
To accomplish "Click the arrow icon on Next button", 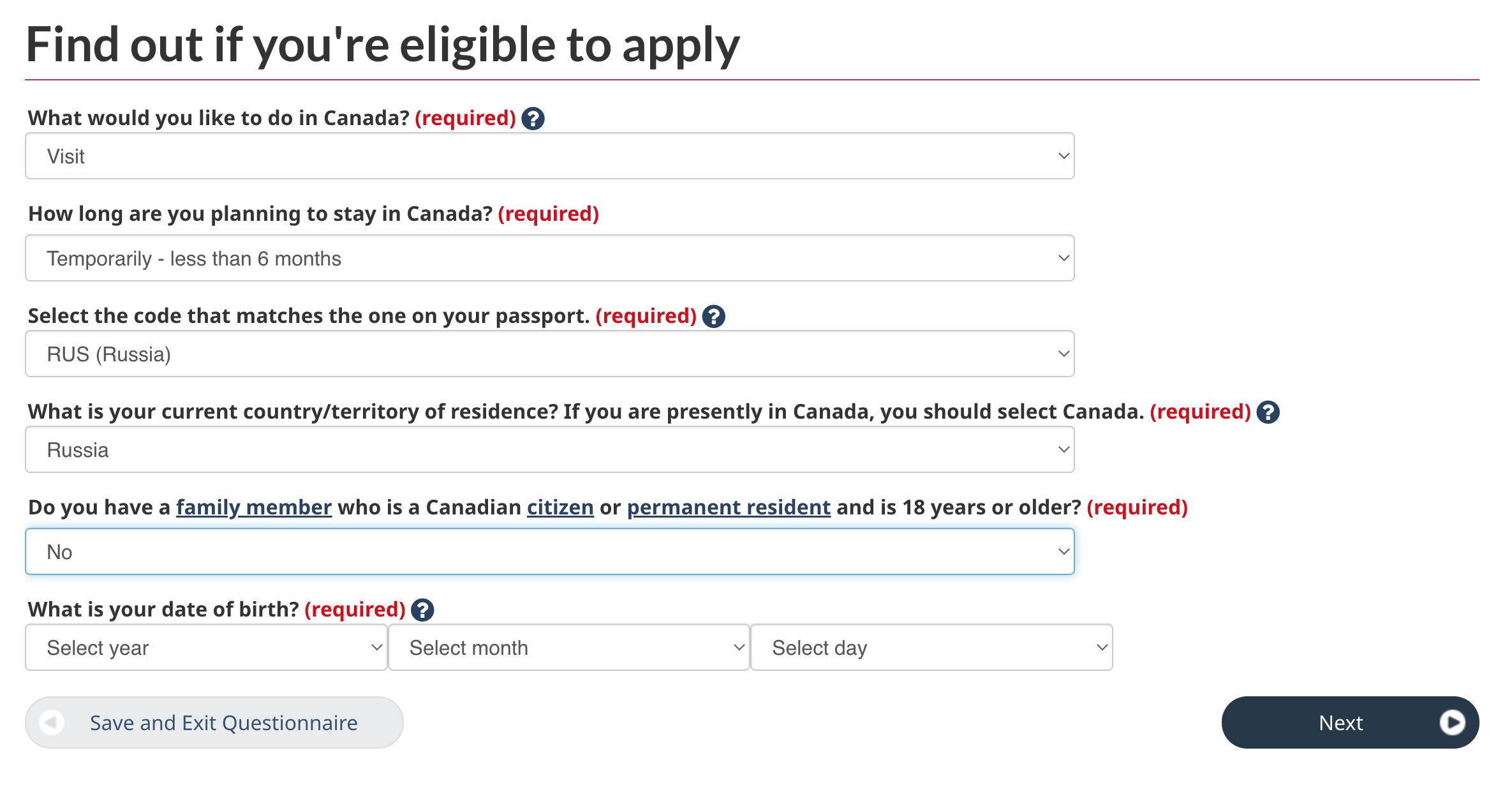I will click(1452, 722).
